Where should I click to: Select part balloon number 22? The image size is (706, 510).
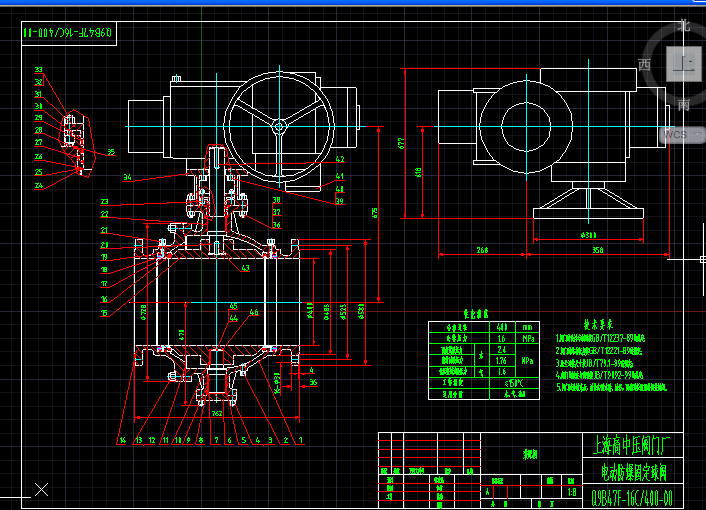pos(104,214)
